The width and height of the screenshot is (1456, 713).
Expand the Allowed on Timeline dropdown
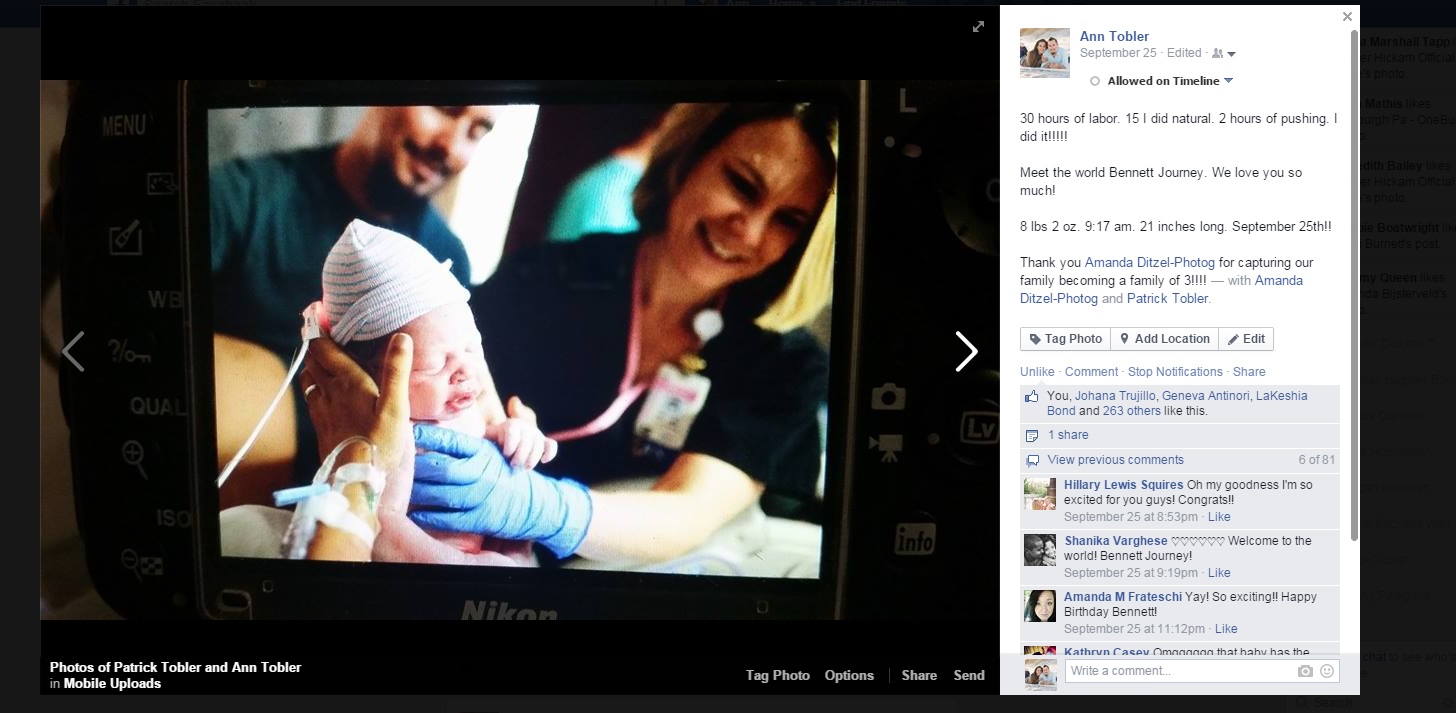[x=1229, y=81]
